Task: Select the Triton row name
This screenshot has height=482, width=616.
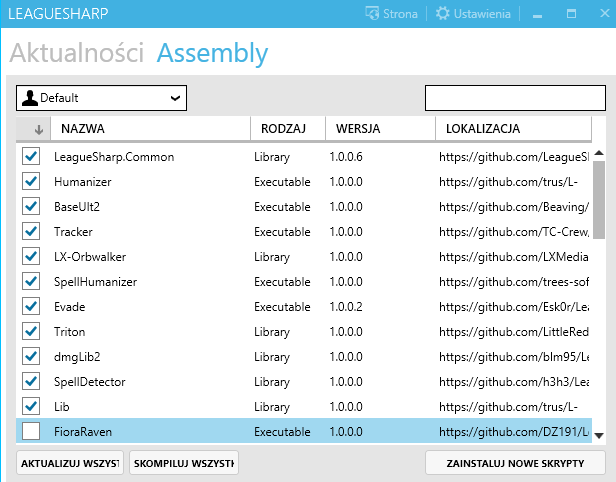Action: (x=70, y=332)
